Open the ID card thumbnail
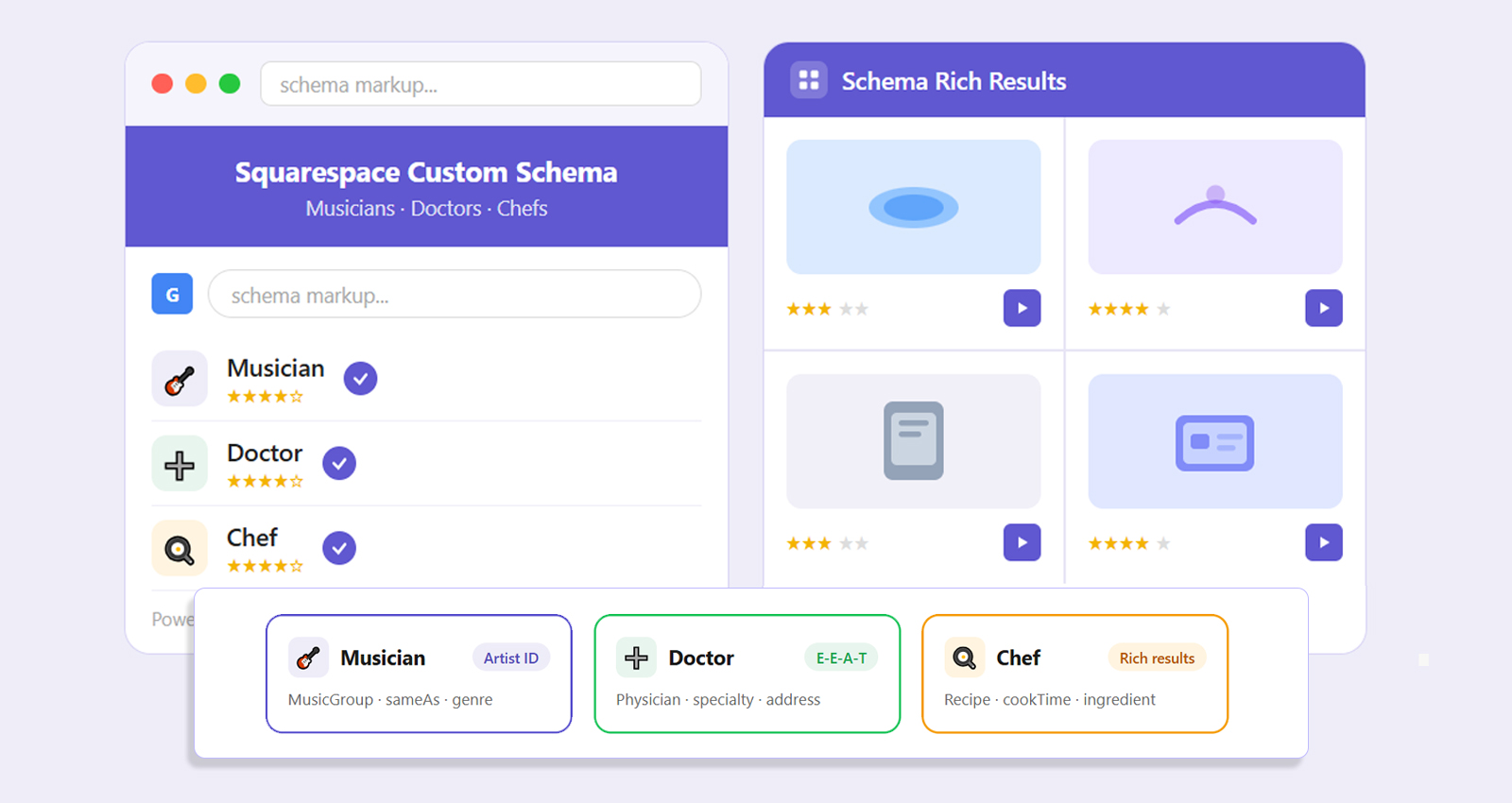Viewport: 1512px width, 803px height. [1215, 441]
